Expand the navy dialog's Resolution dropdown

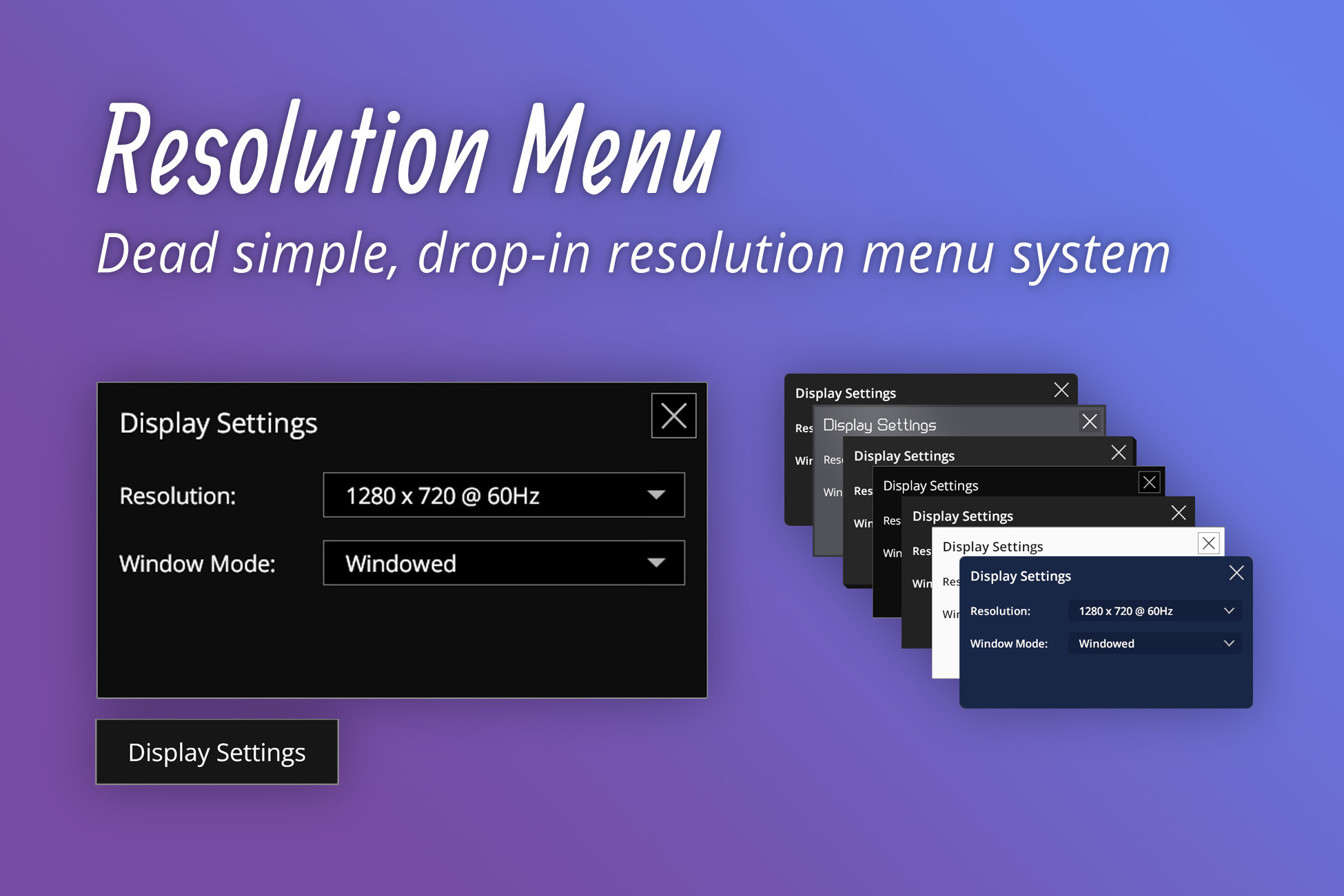1154,611
